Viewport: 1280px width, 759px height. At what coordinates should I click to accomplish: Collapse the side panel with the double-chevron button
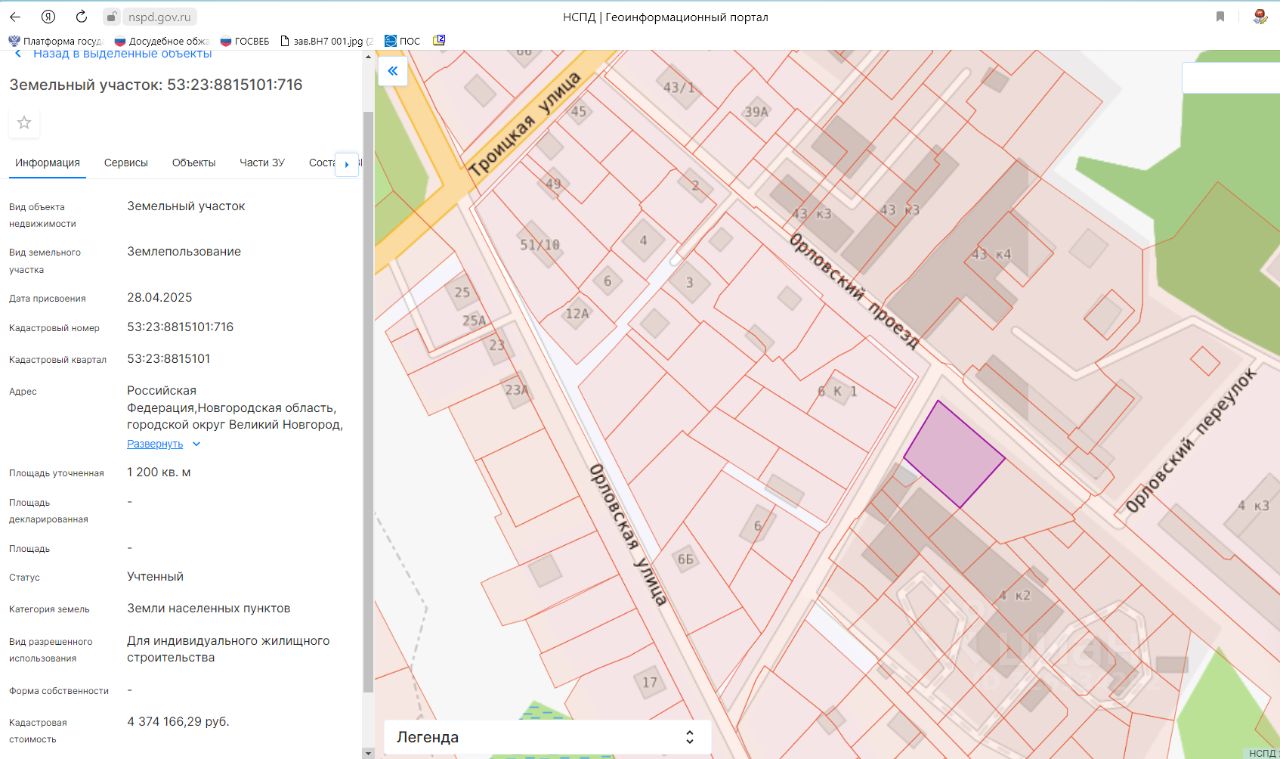point(392,71)
